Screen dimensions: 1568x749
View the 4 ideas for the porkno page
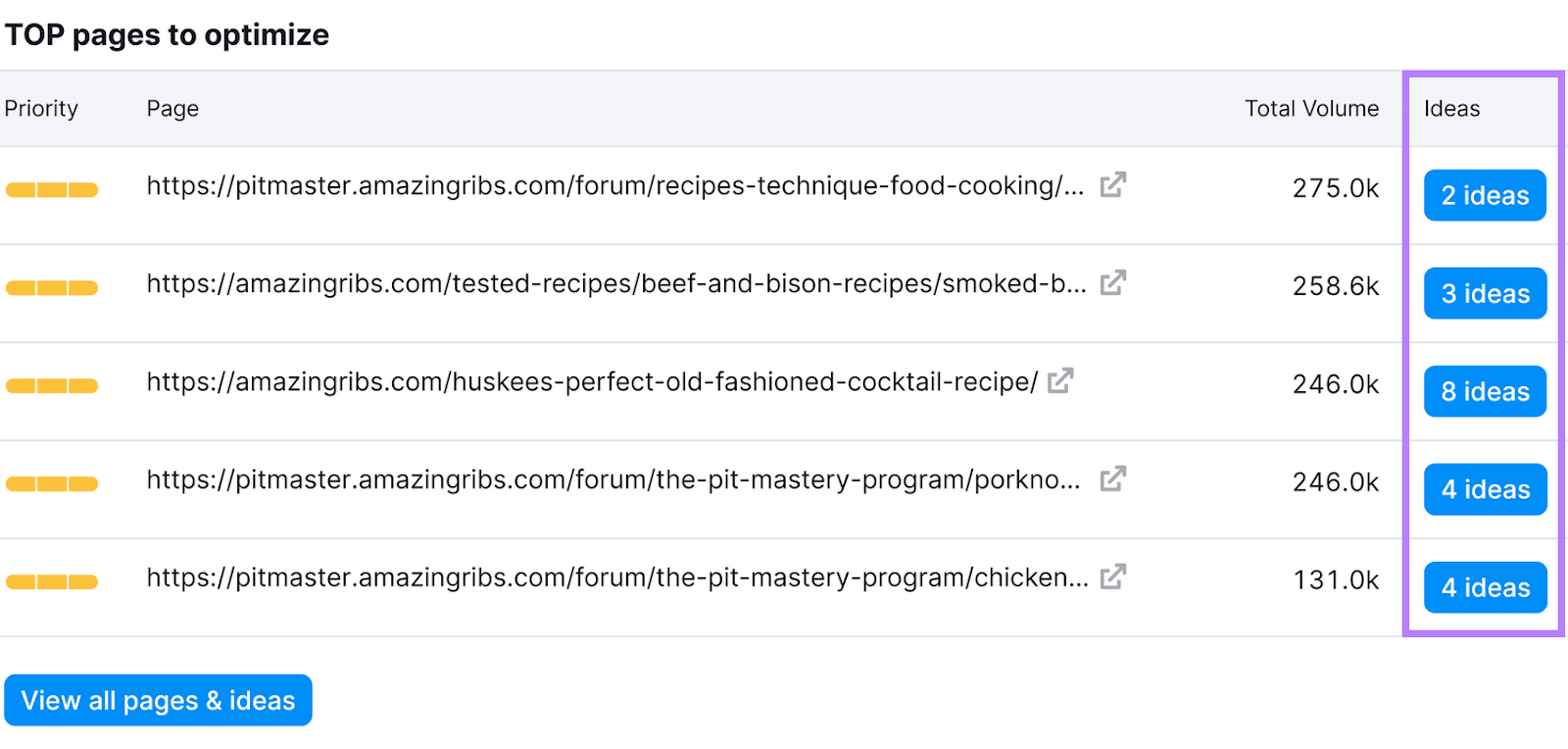(x=1485, y=489)
